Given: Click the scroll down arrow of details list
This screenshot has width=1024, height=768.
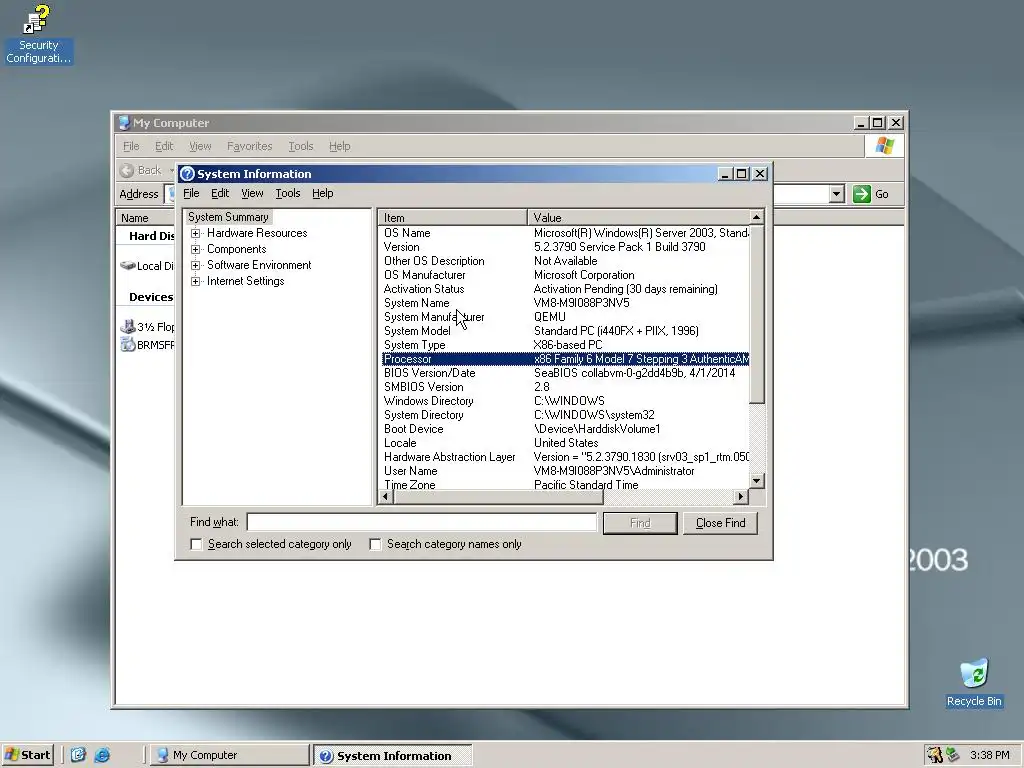Looking at the screenshot, I should tap(756, 481).
